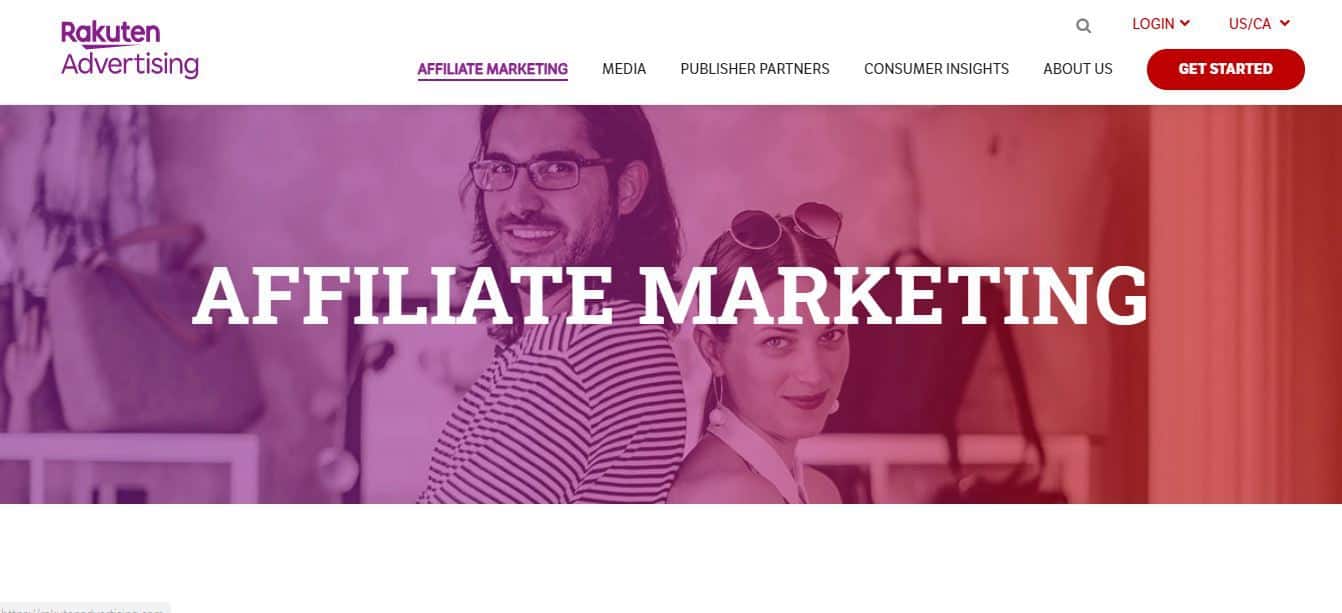Expand the chevron beside US/CA
Screen dimensions: 1342x613
click(1285, 23)
